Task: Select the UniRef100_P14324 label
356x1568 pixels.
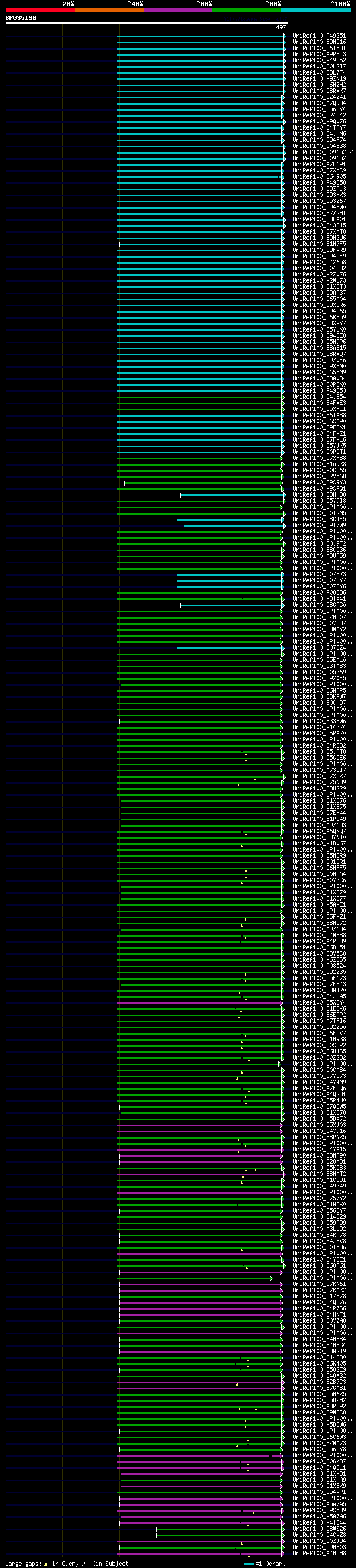Action: (x=319, y=728)
